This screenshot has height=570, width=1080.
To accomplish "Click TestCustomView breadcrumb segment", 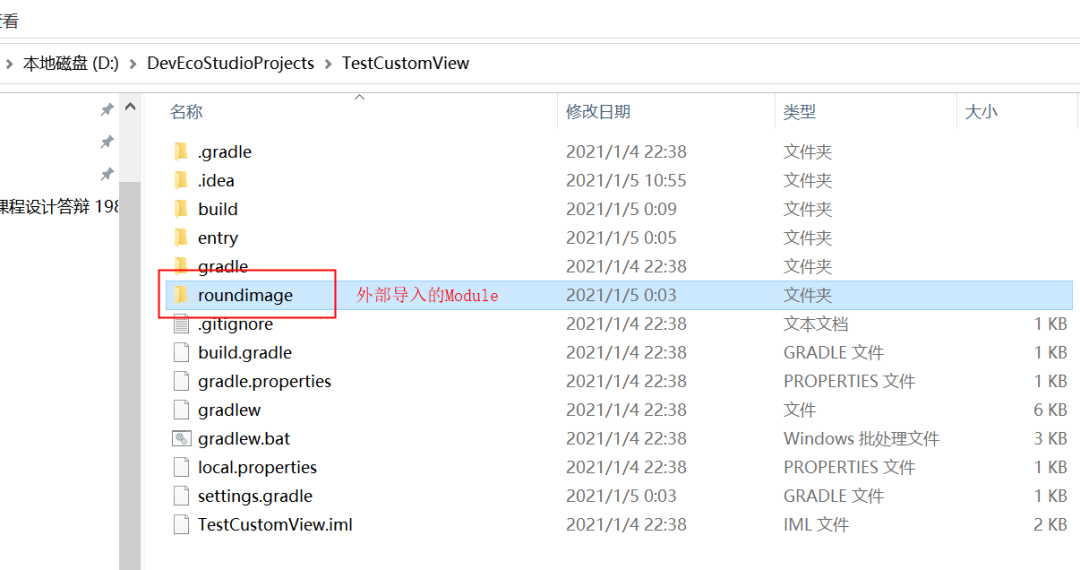I will click(406, 63).
